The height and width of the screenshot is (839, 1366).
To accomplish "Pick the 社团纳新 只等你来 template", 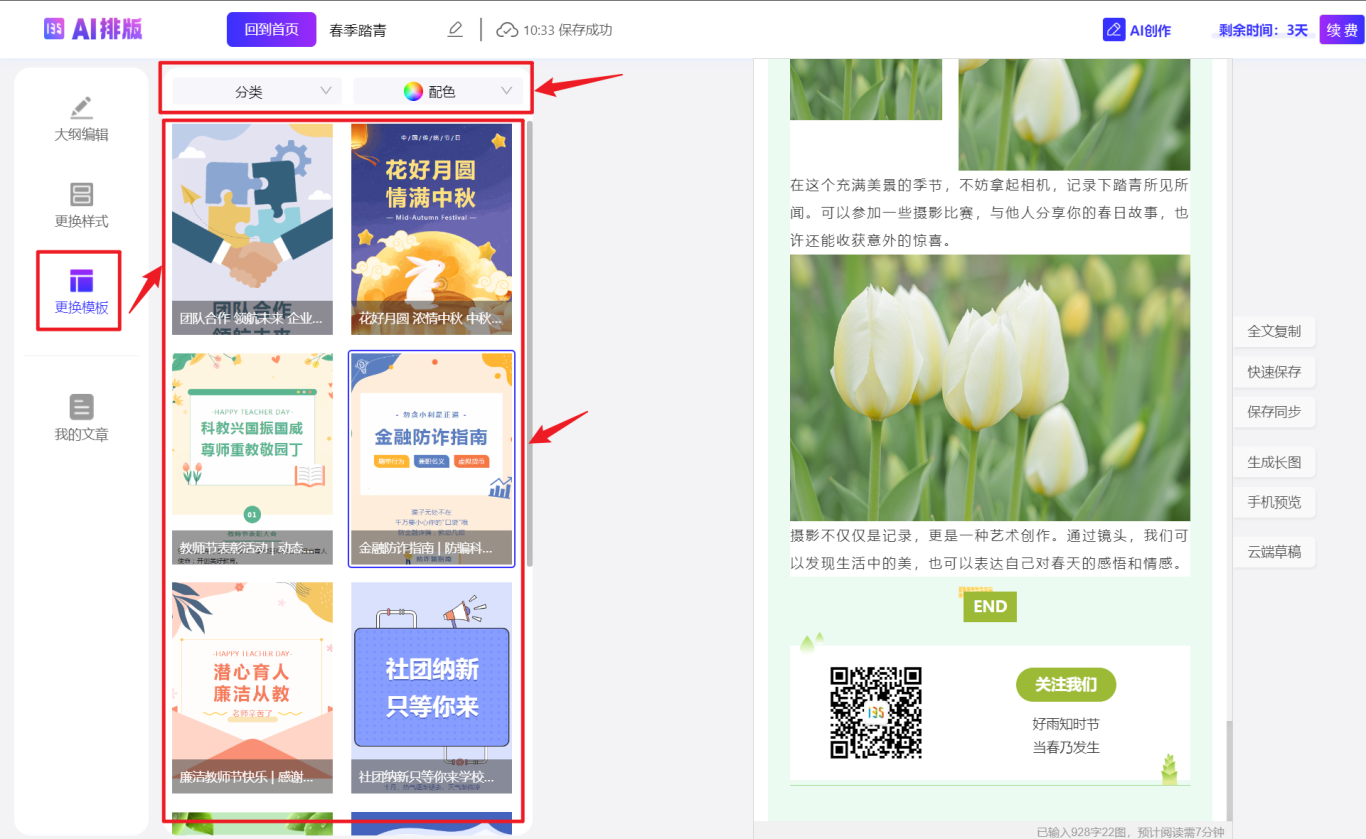I will [x=431, y=687].
